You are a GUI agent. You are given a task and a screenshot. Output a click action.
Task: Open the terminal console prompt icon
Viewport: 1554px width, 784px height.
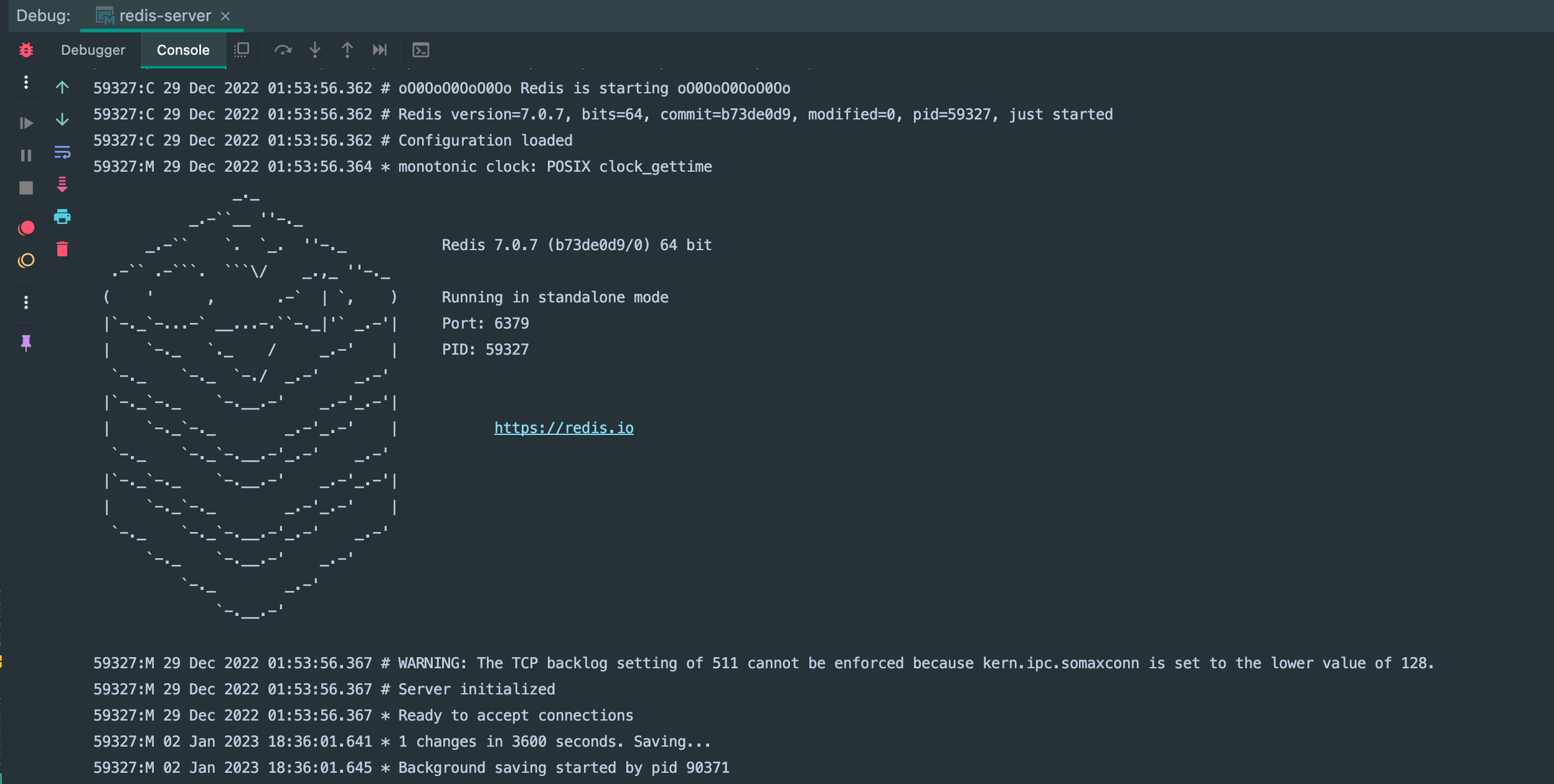(x=421, y=50)
